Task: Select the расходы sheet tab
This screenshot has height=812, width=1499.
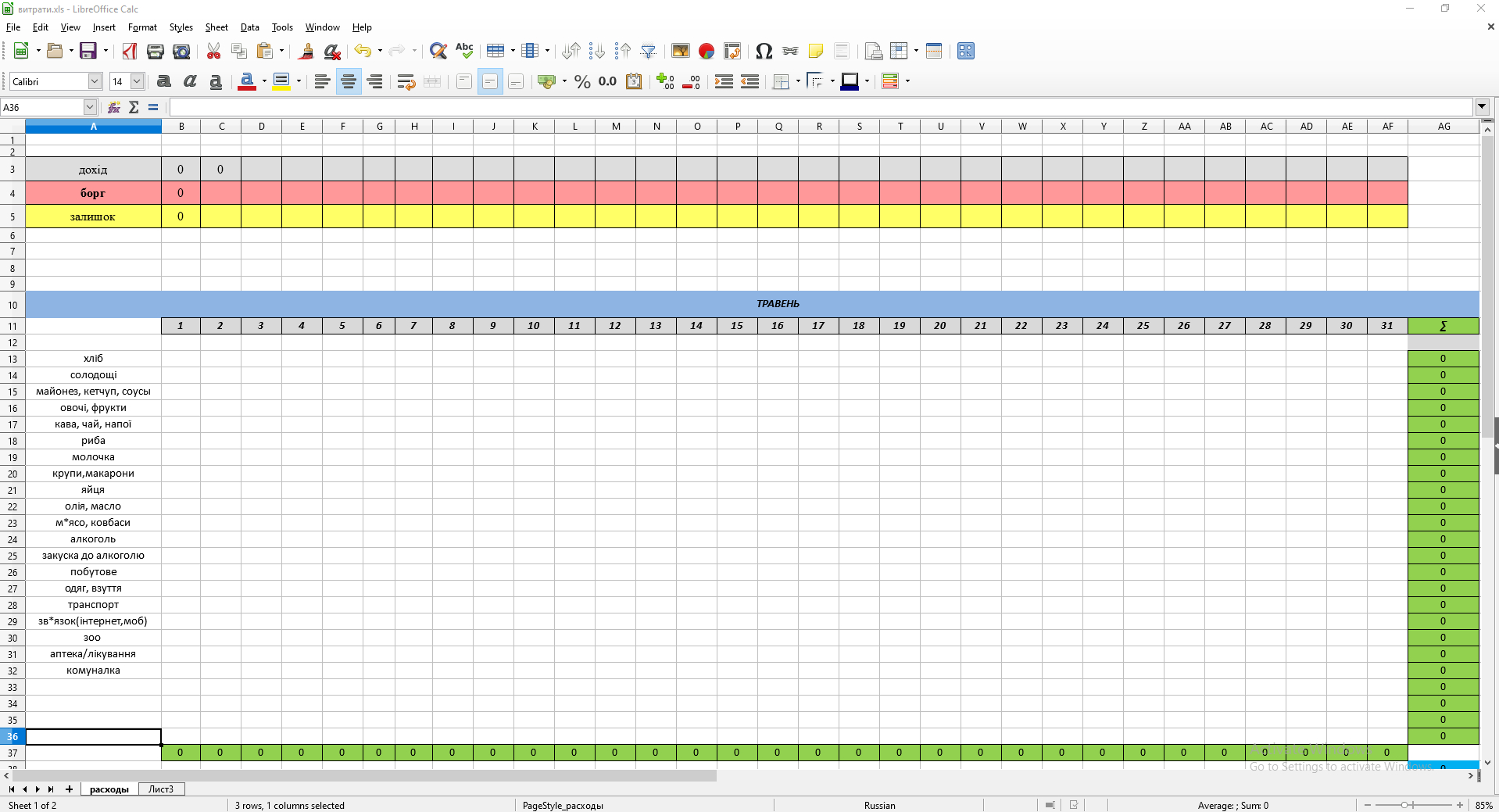Action: click(109, 789)
